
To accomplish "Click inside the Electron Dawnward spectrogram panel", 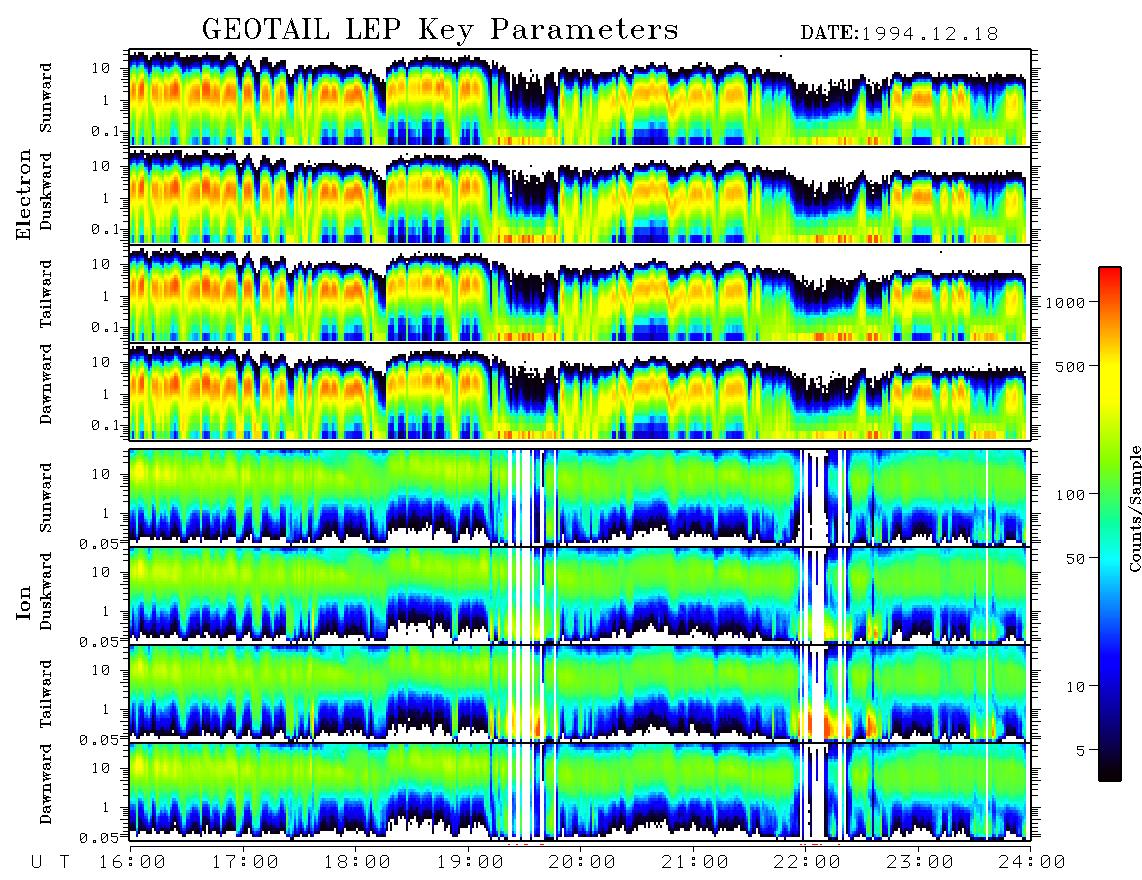I will coord(580,392).
